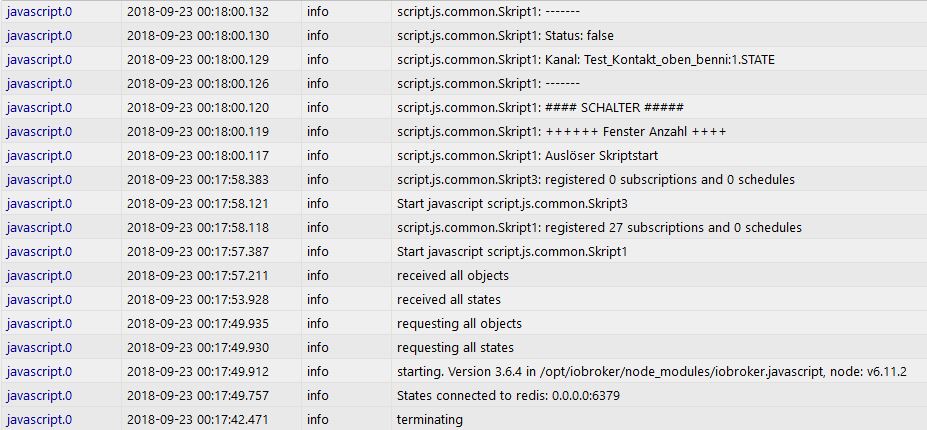This screenshot has height=430, width=927.
Task: Click the 'starting. Version 3.6.4' log message
Action: click(x=652, y=371)
